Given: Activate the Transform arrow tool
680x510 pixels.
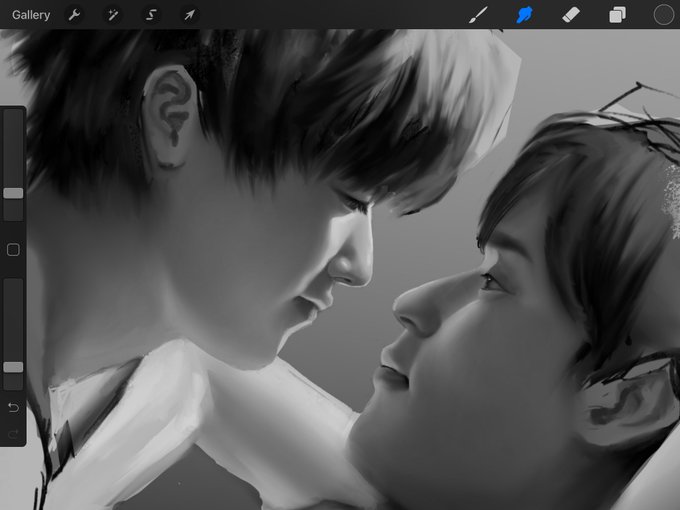Looking at the screenshot, I should pos(190,15).
